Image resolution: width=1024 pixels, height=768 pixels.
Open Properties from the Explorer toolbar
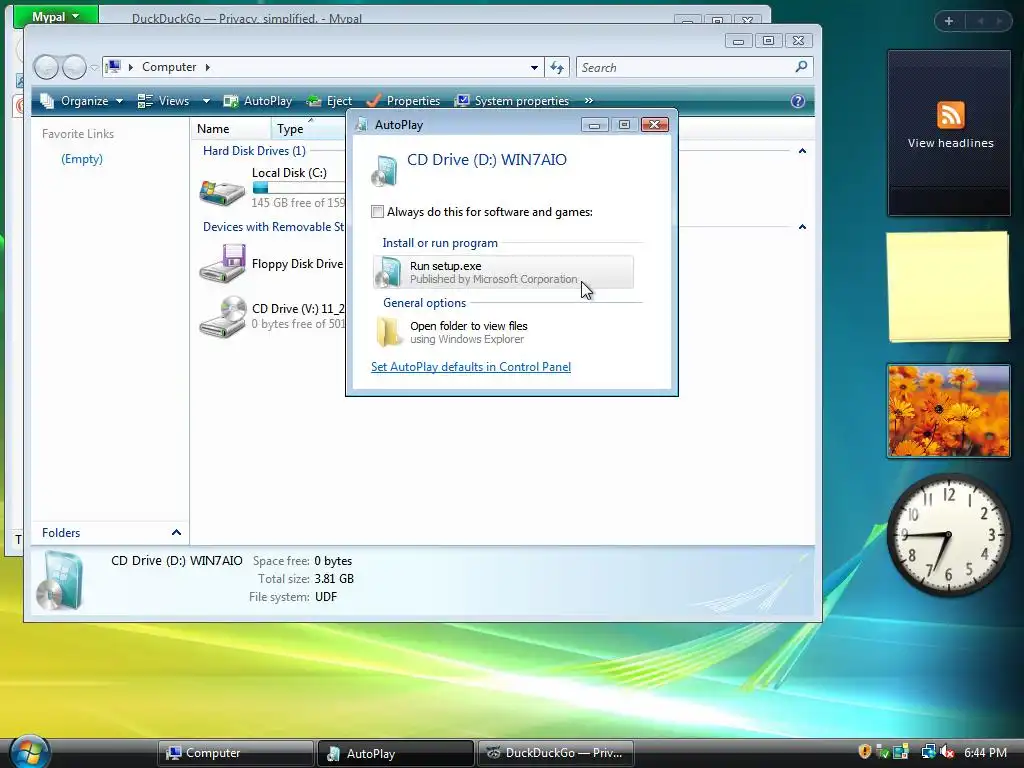click(403, 101)
